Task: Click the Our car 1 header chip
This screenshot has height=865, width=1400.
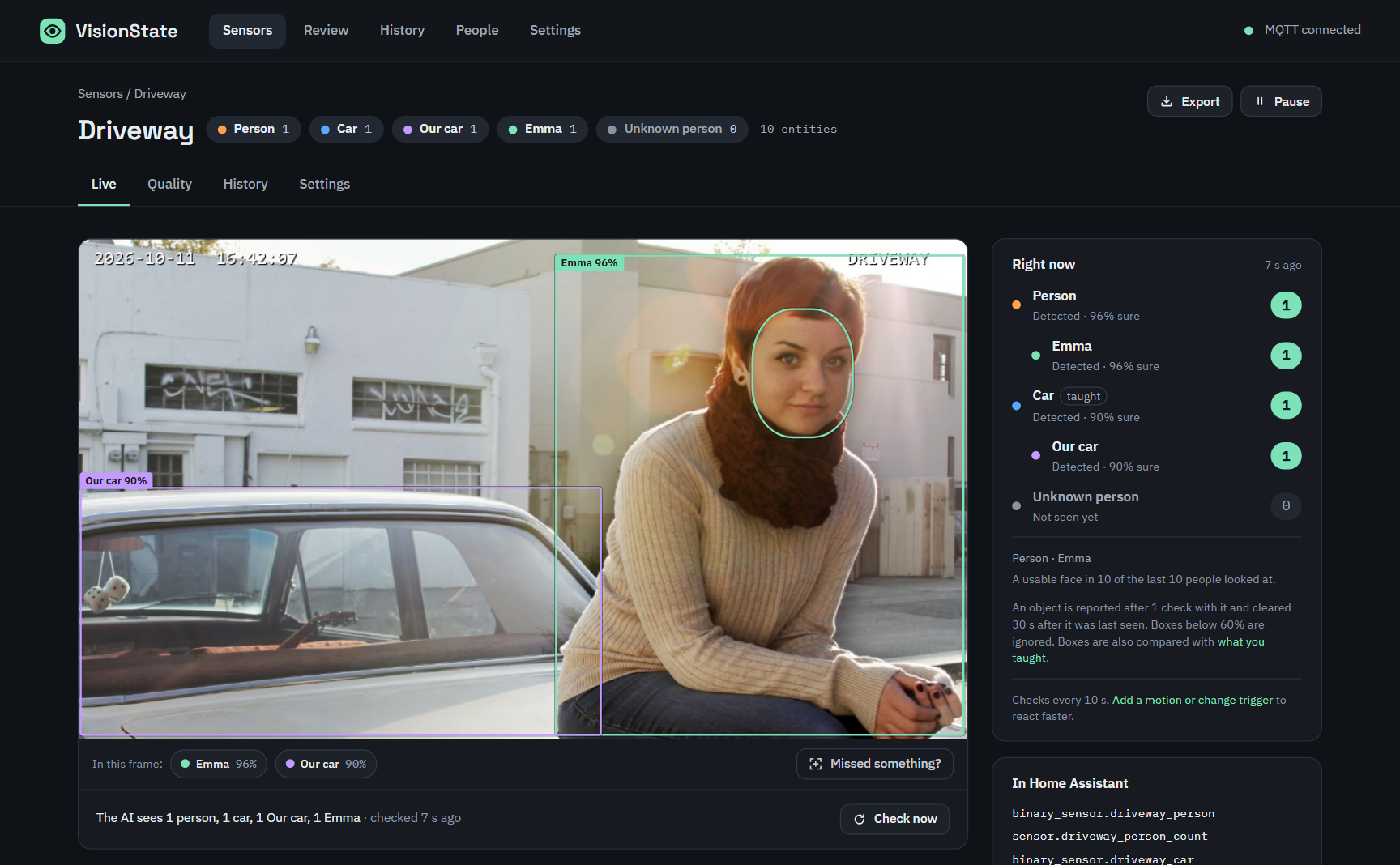Action: (440, 129)
